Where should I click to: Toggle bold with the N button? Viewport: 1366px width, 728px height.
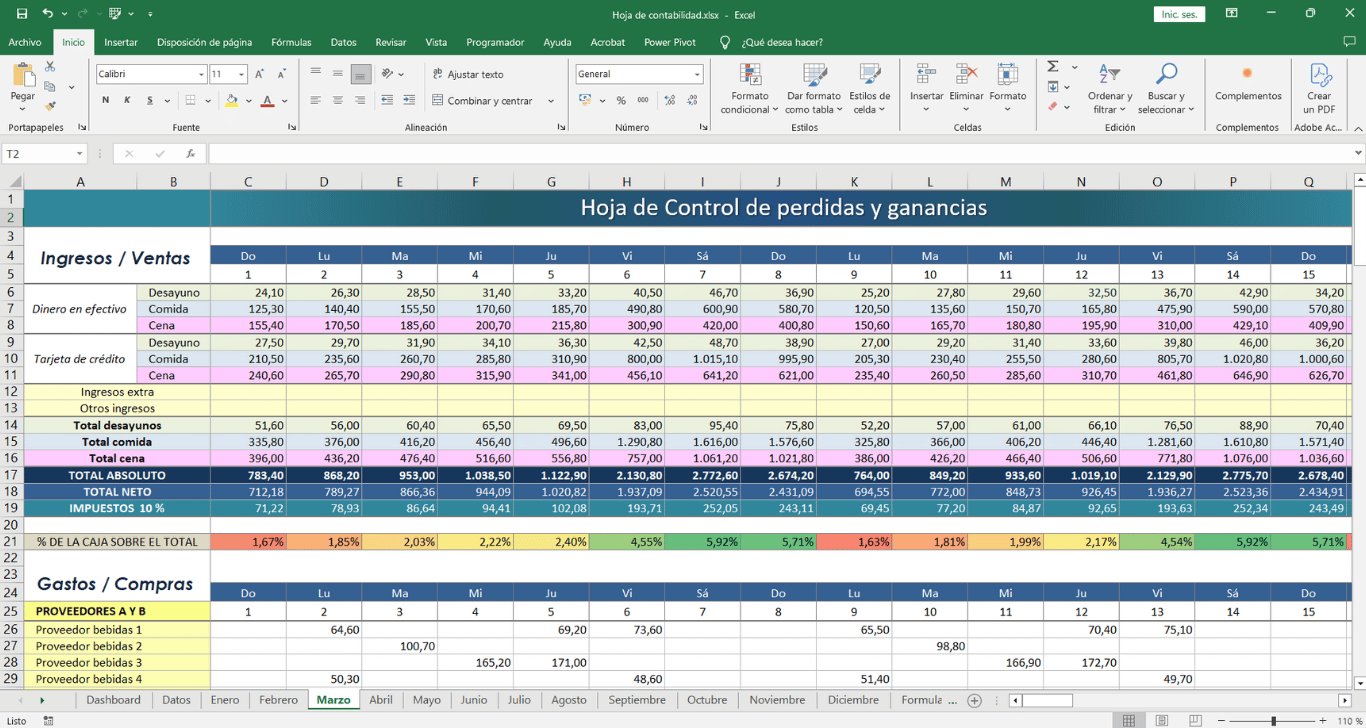(105, 101)
